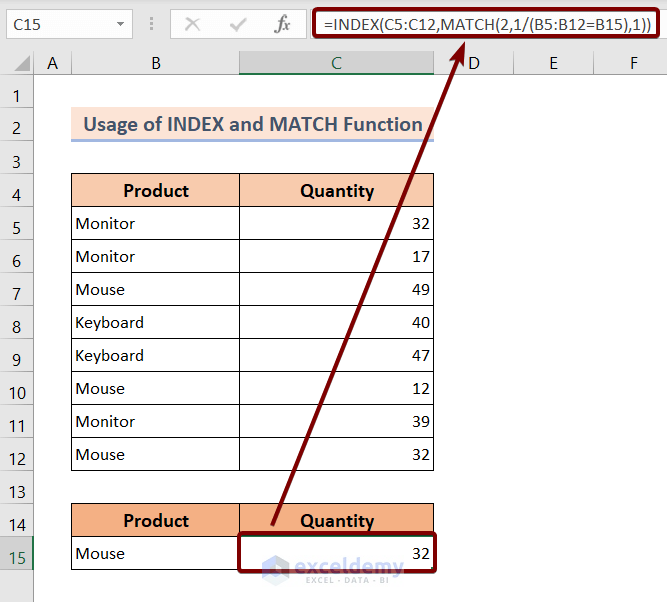Image resolution: width=667 pixels, height=602 pixels.
Task: Select 'Keyboard' cell in row 9
Action: pyautogui.click(x=156, y=355)
